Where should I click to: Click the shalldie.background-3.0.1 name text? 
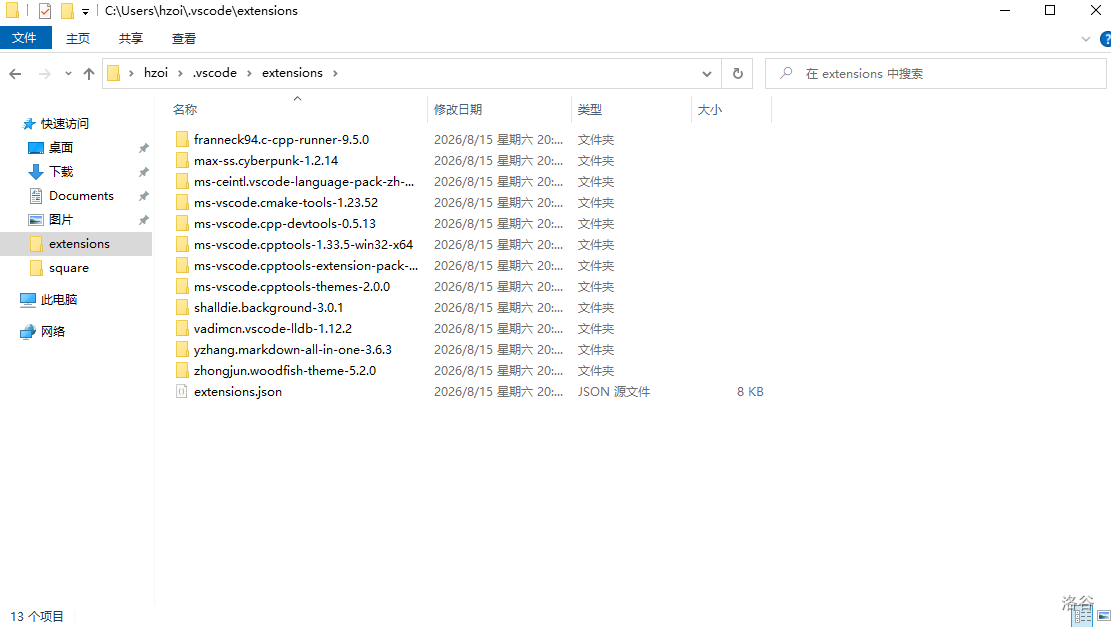269,307
